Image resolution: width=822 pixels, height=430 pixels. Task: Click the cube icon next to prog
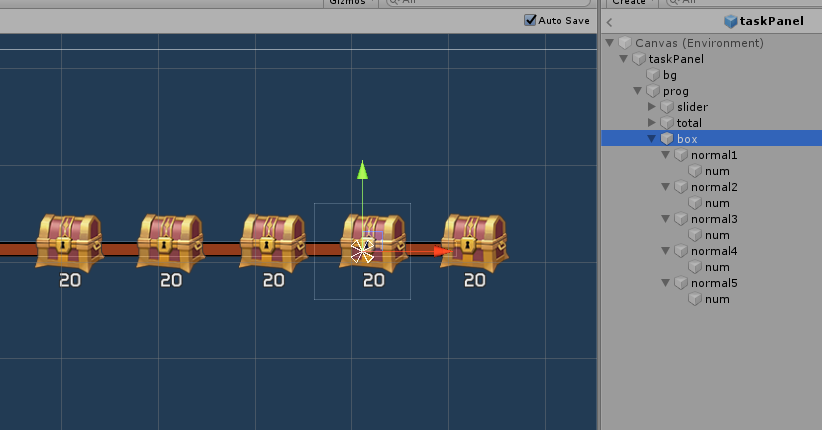pos(653,91)
